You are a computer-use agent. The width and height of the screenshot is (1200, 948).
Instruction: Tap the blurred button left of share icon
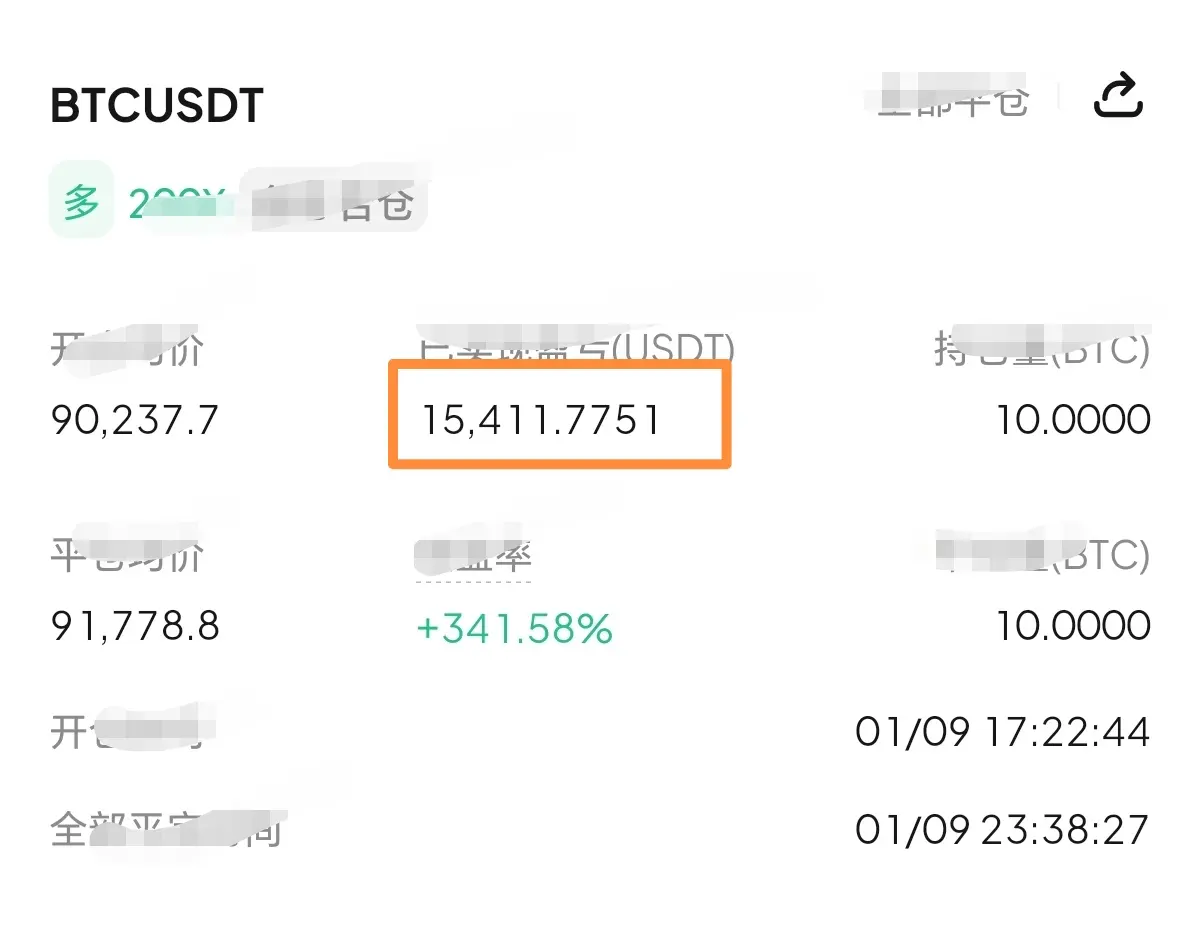(952, 101)
